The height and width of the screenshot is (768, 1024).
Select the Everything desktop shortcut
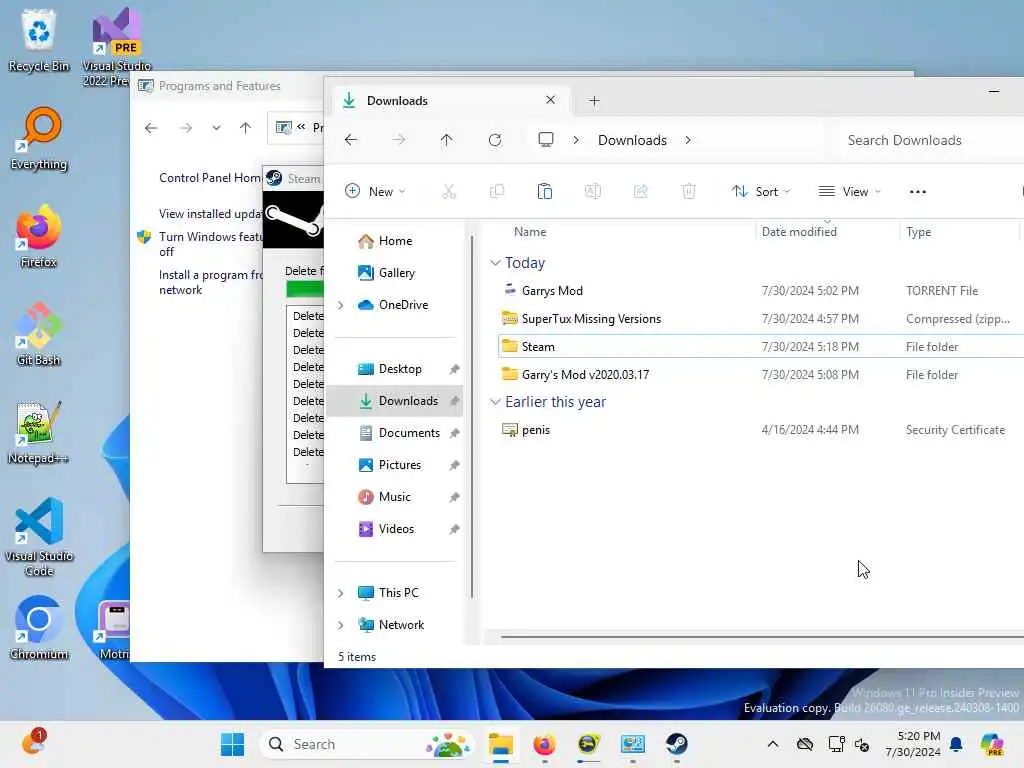tap(39, 138)
